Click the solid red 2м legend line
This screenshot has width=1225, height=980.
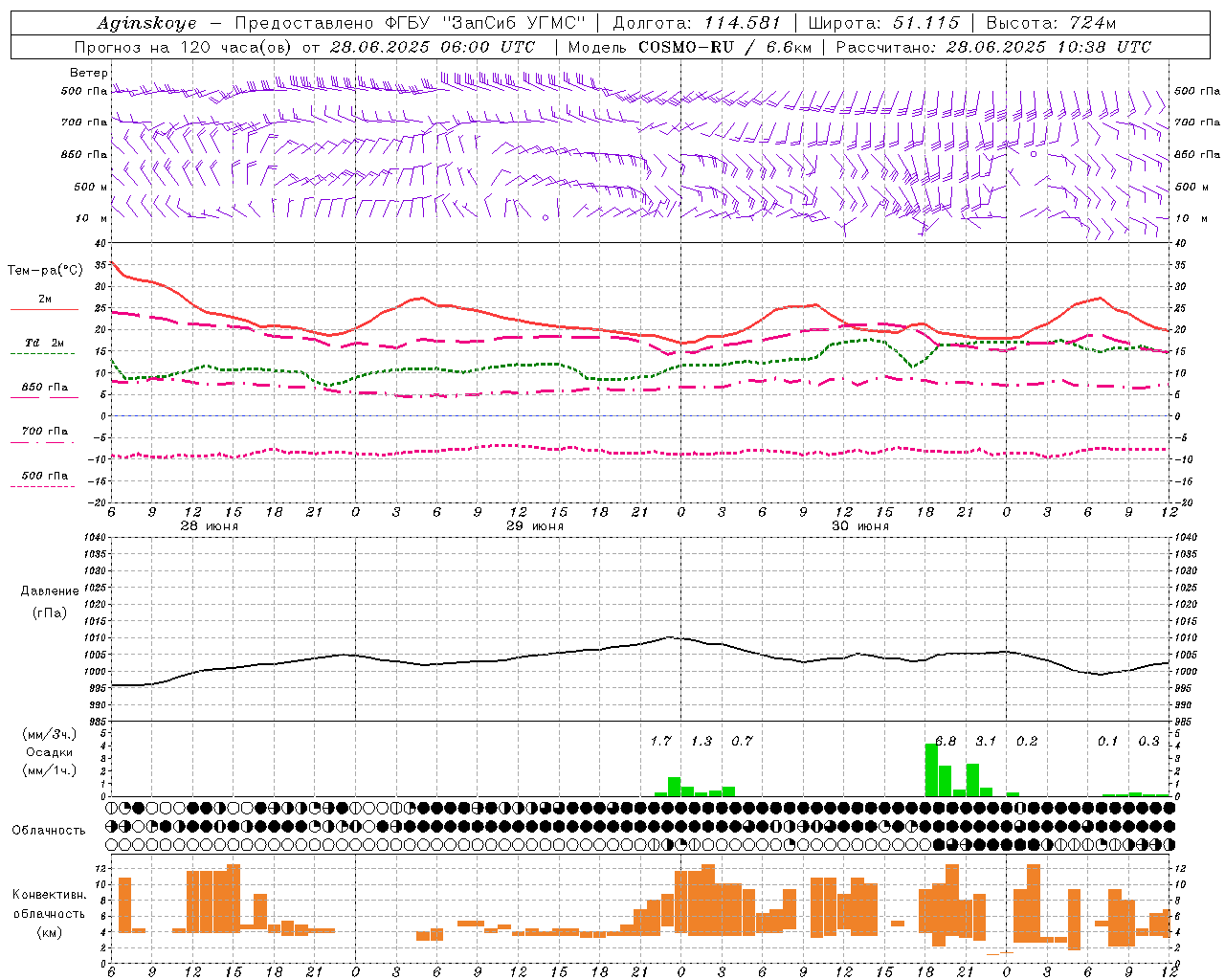pyautogui.click(x=44, y=309)
